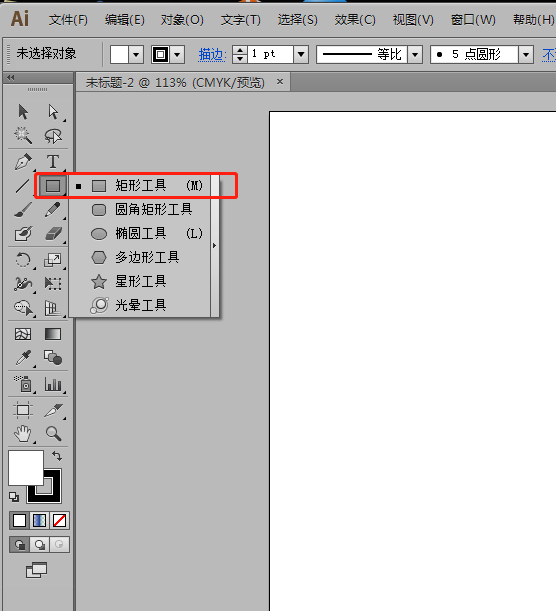Select the Lasso tool

[x=53, y=136]
